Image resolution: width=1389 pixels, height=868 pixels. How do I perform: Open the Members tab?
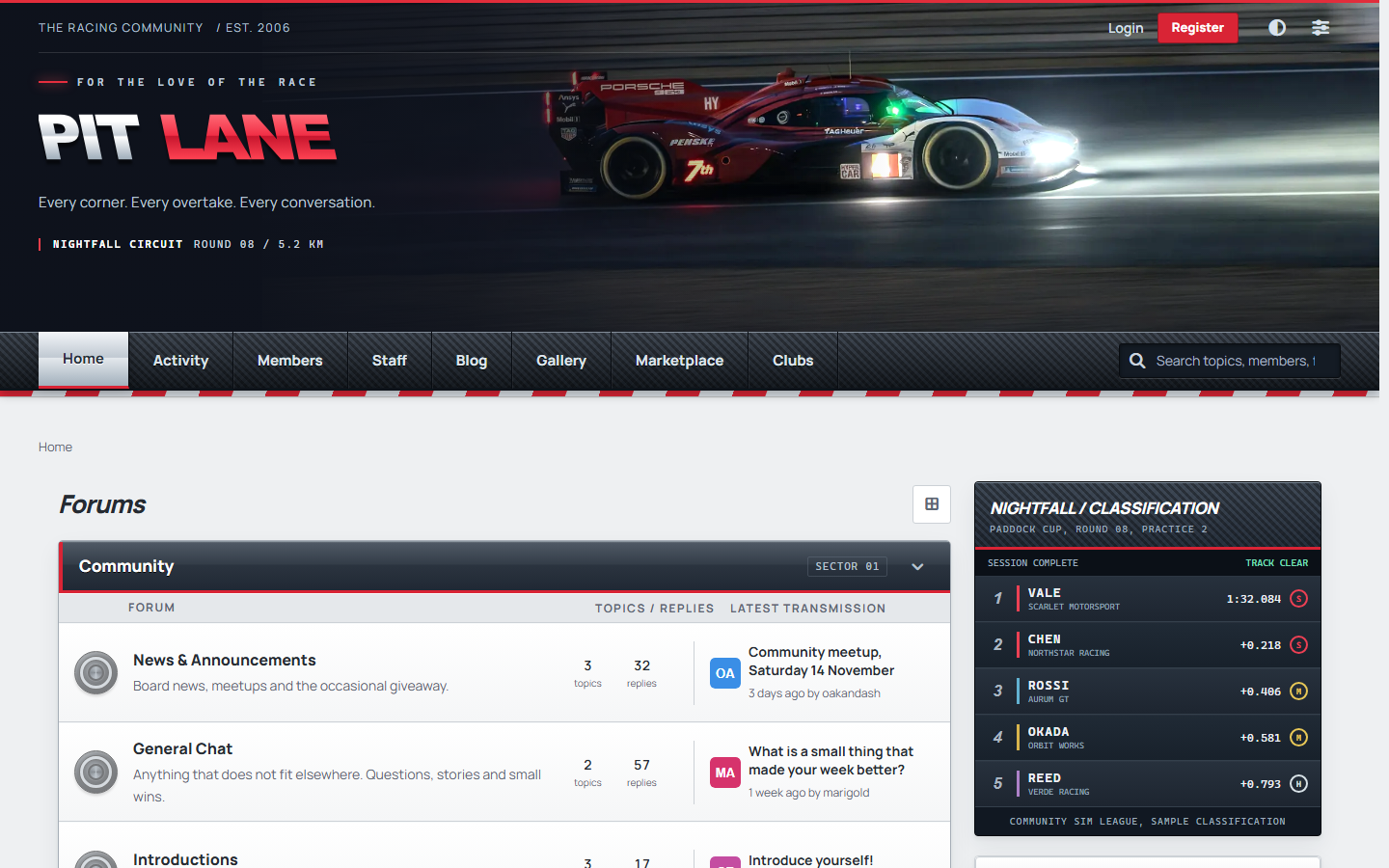pyautogui.click(x=290, y=361)
